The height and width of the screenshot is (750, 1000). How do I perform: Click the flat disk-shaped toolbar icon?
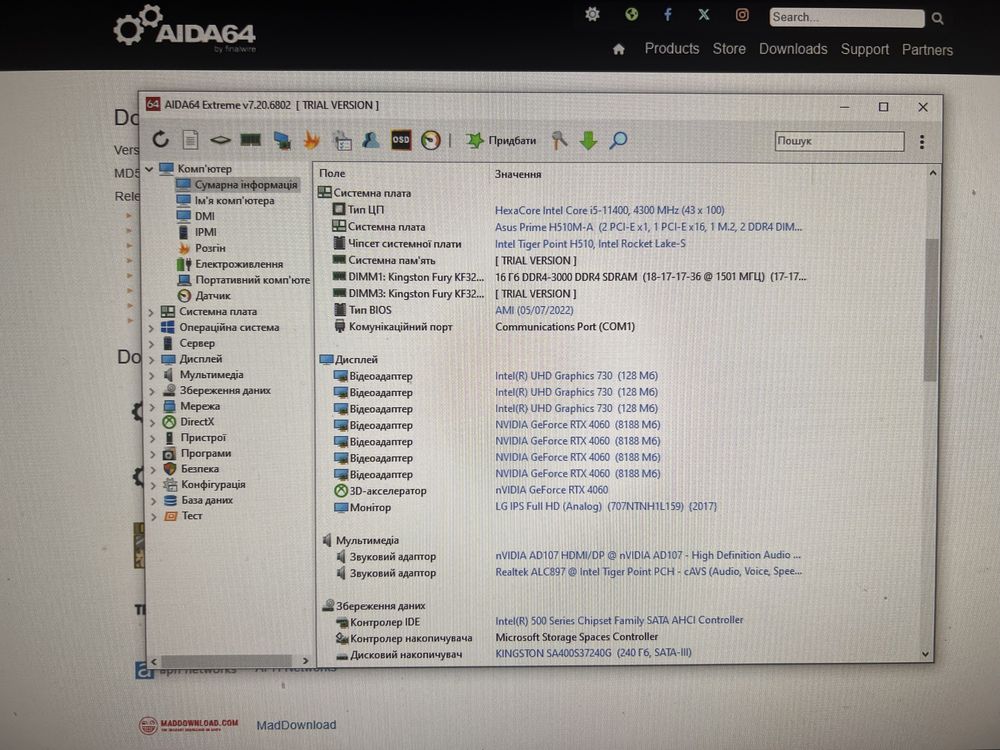220,140
